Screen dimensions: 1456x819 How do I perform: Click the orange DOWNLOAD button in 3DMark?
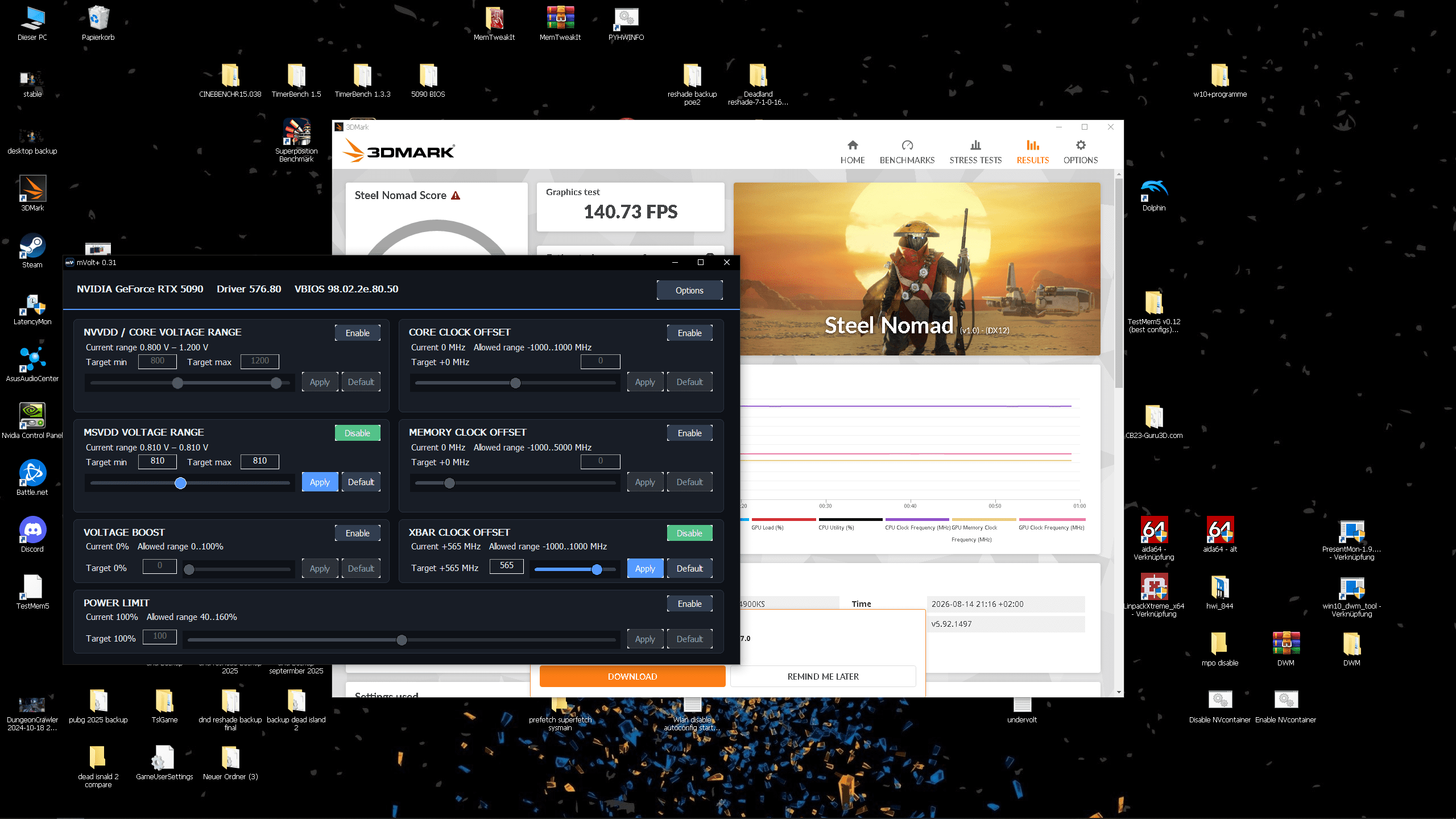coord(632,676)
